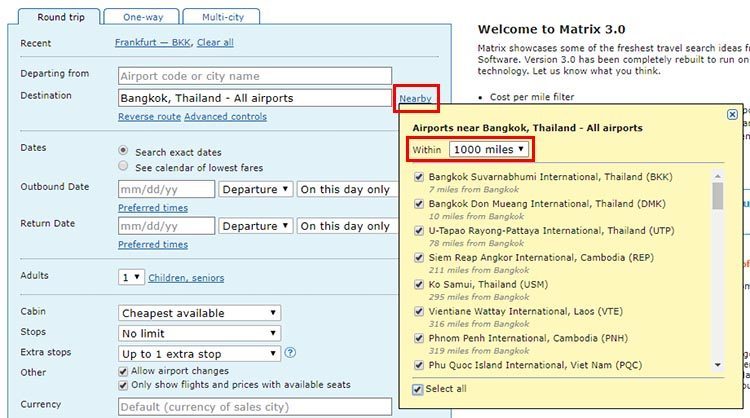Uncheck Siem Reap Angkor International (REP)
750x418 pixels.
(419, 257)
